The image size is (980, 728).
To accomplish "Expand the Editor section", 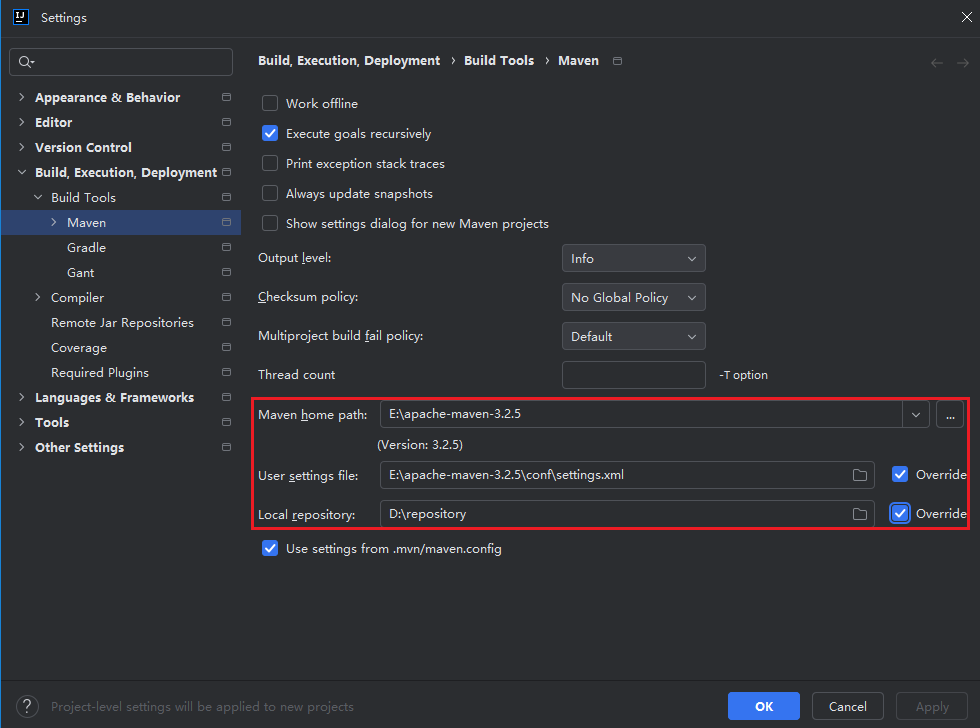I will tap(22, 122).
